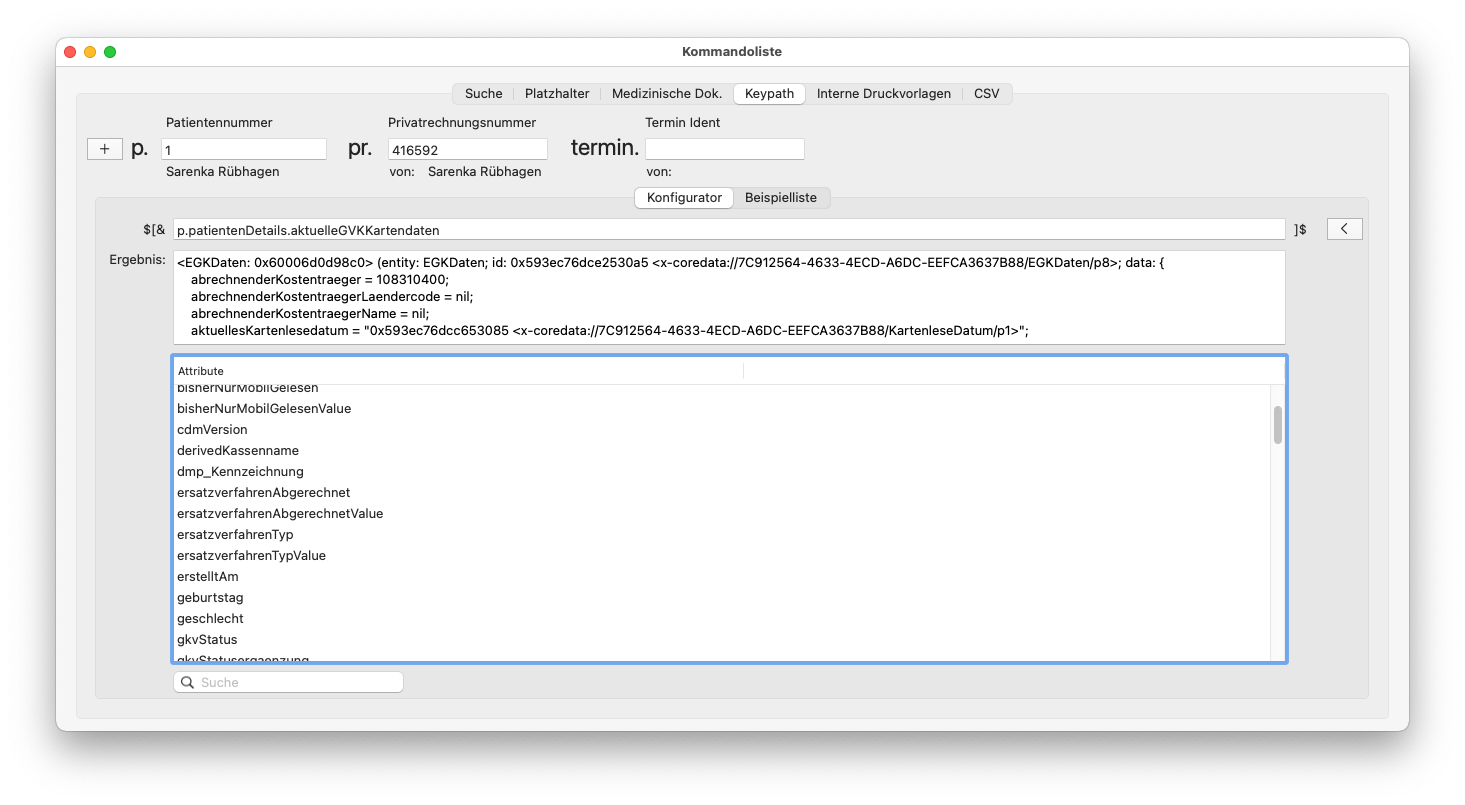Click the back chevron button next to keypath field
This screenshot has width=1465, height=805.
(x=1344, y=229)
